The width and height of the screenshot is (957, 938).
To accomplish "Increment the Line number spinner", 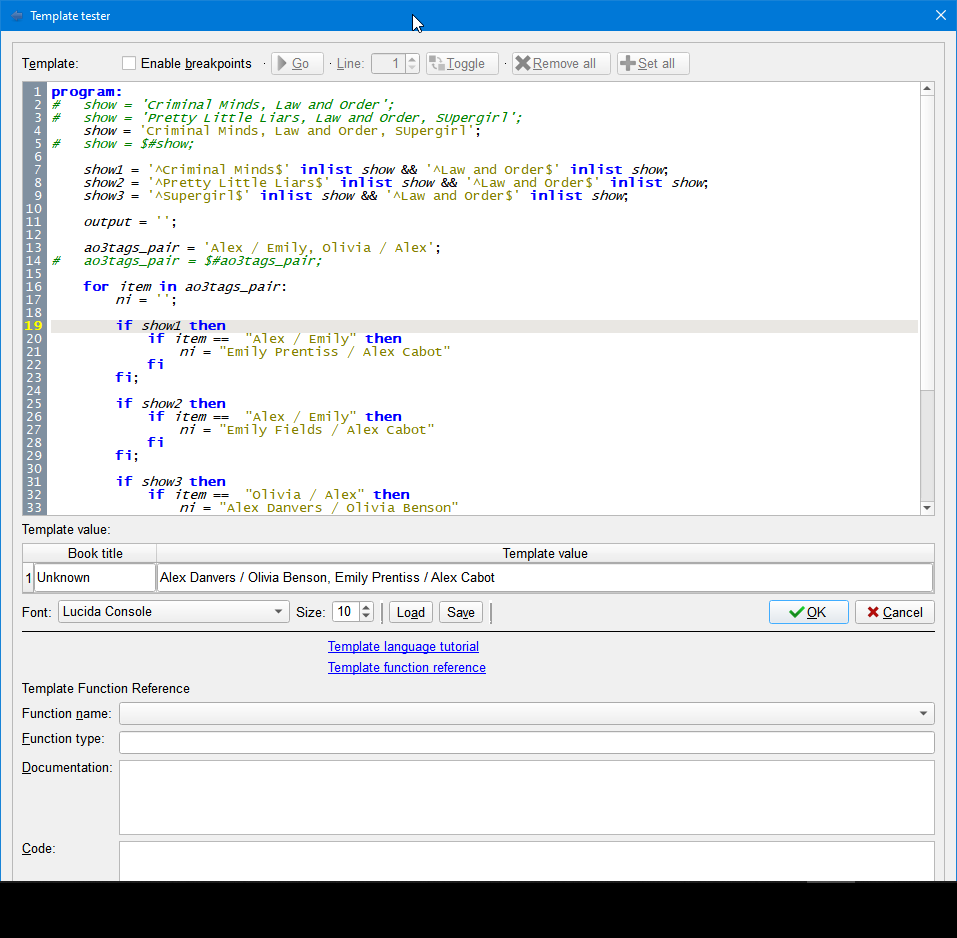I will pyautogui.click(x=412, y=59).
